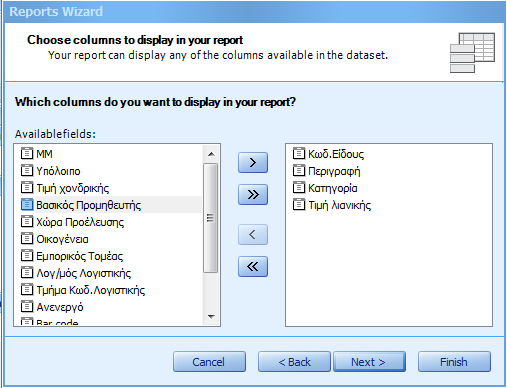The width and height of the screenshot is (507, 388).
Task: Click the field icon beside Κωδ.Είδους
Action: [299, 154]
